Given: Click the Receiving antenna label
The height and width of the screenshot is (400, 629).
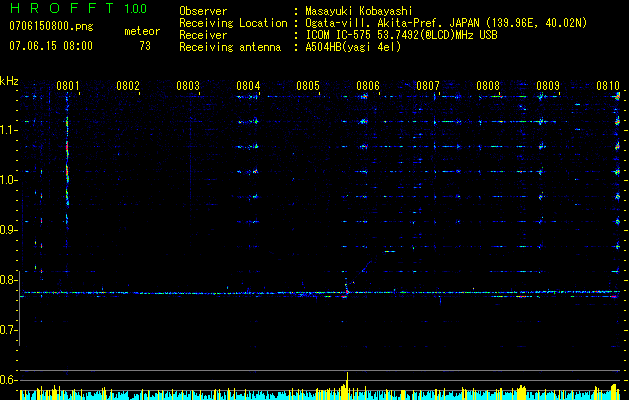Looking at the screenshot, I should [230, 47].
